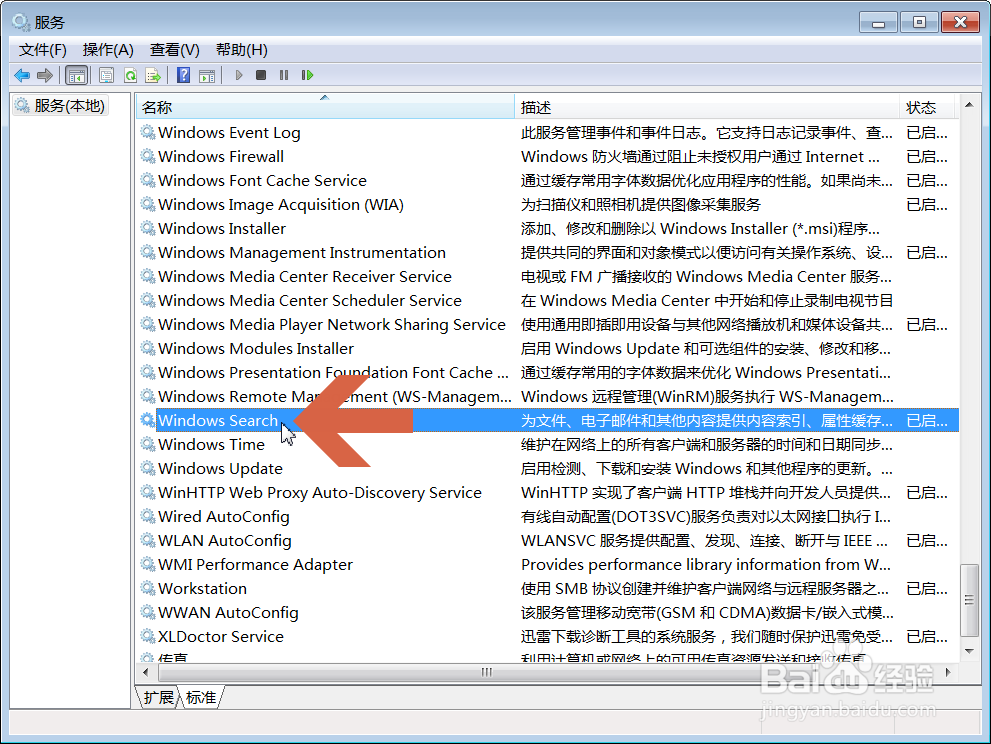The width and height of the screenshot is (991, 744).
Task: Select the Windows Event Log service
Action: [547, 133]
